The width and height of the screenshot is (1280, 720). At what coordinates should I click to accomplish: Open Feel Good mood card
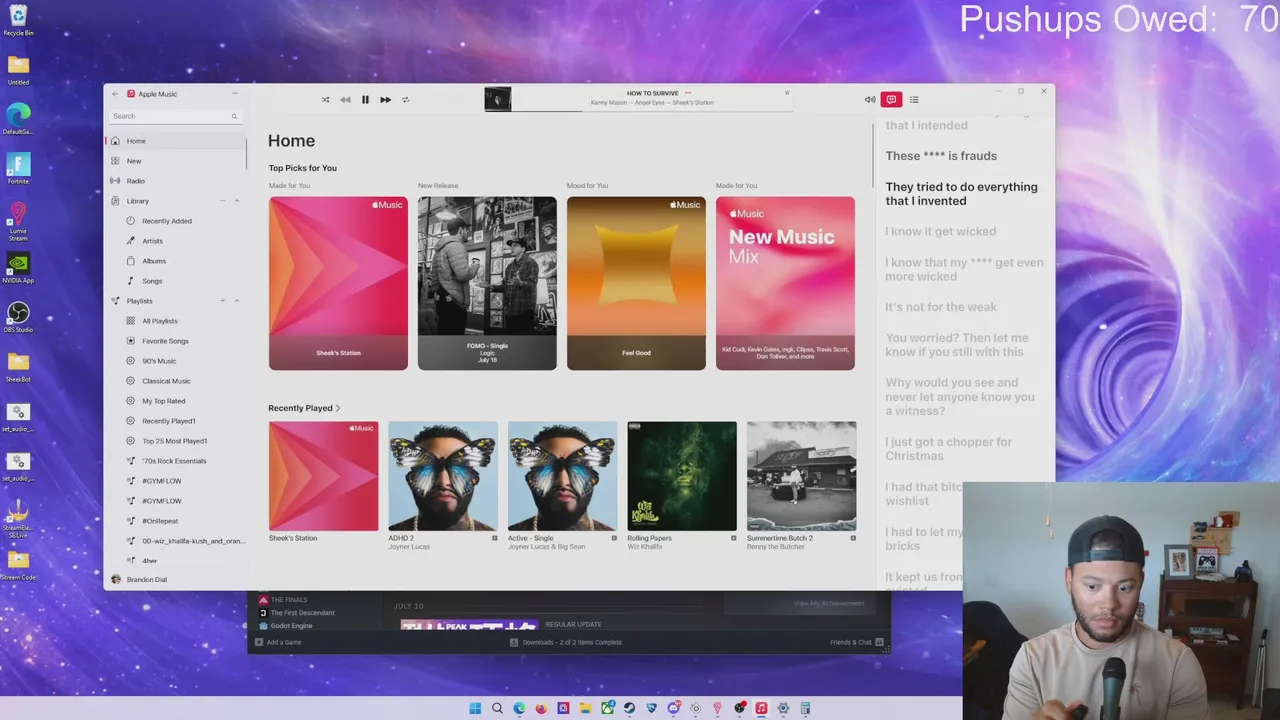[636, 283]
